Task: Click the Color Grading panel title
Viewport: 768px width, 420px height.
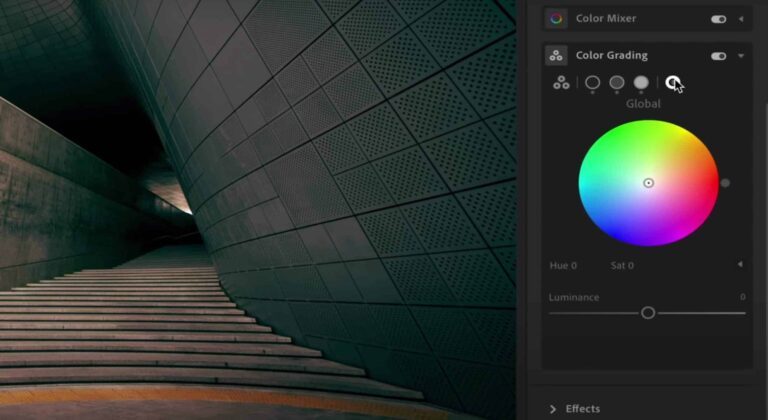Action: pyautogui.click(x=611, y=56)
